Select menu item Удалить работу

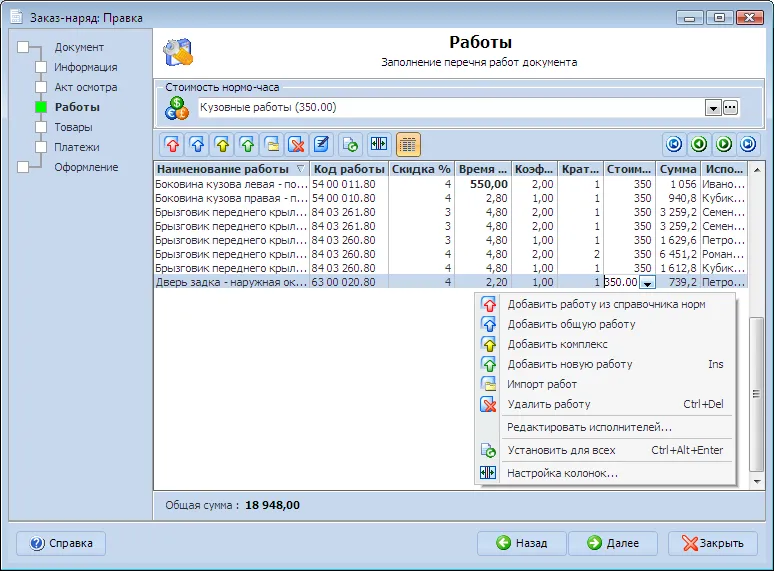tap(606, 404)
